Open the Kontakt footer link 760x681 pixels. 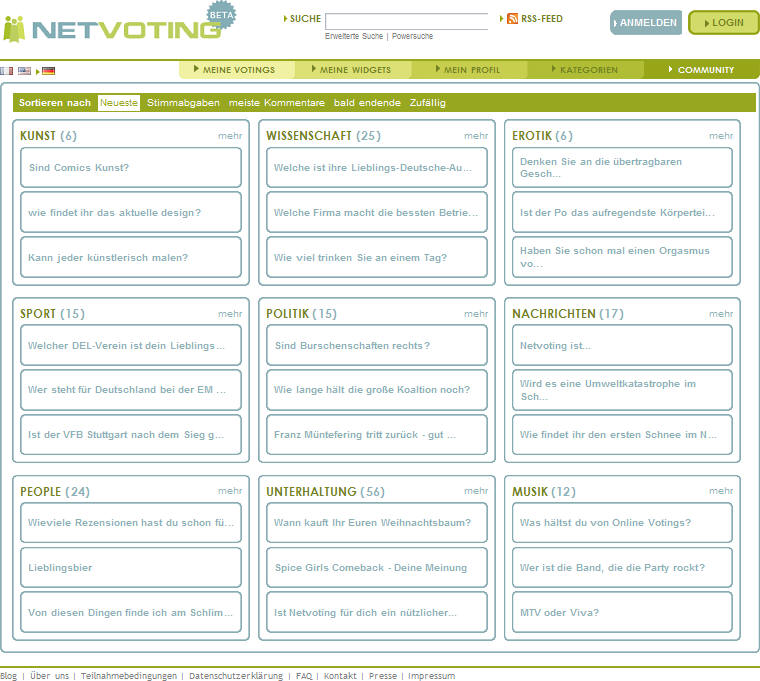tap(340, 676)
